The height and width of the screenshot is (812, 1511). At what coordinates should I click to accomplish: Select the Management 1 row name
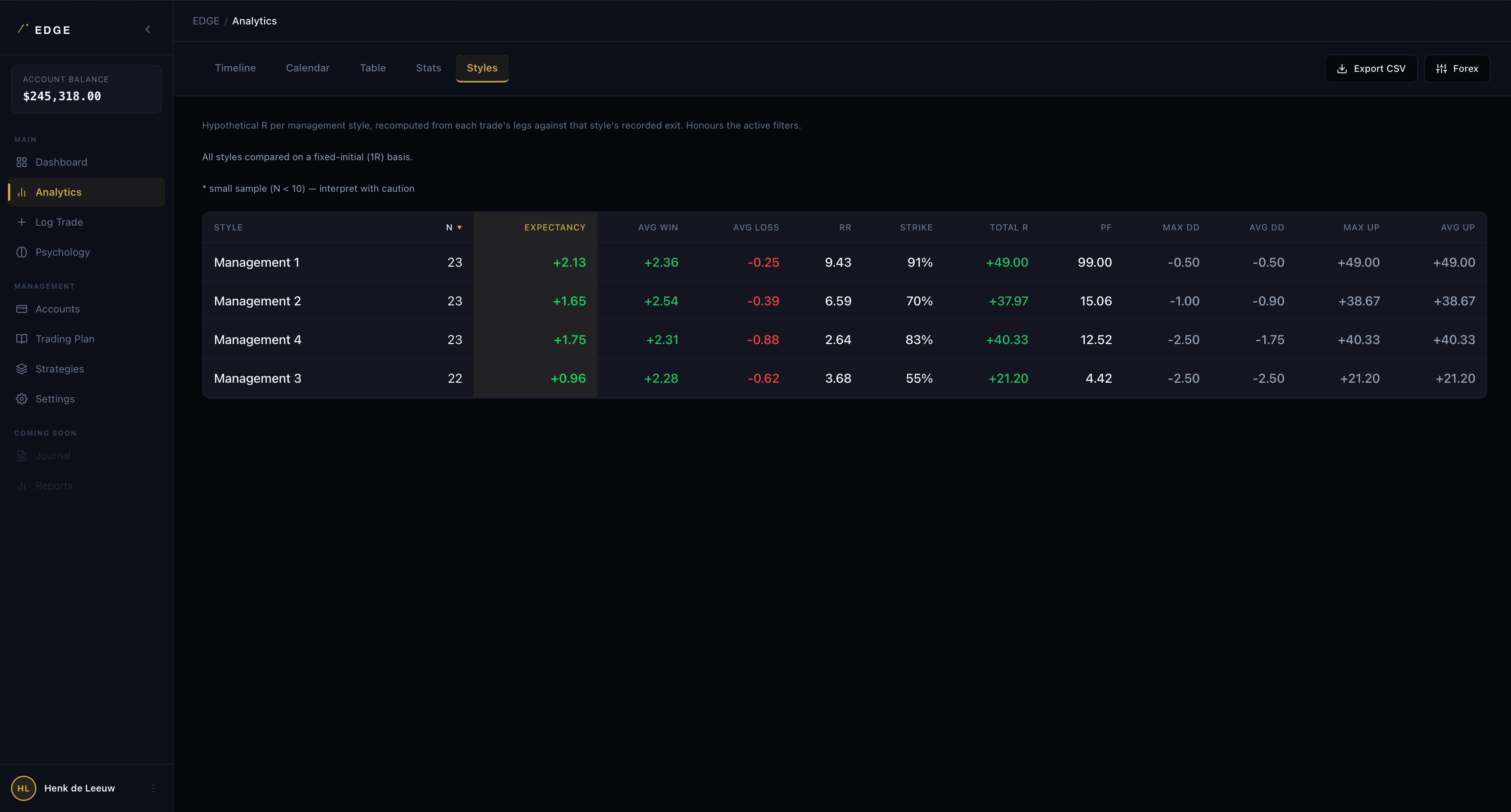pos(257,263)
